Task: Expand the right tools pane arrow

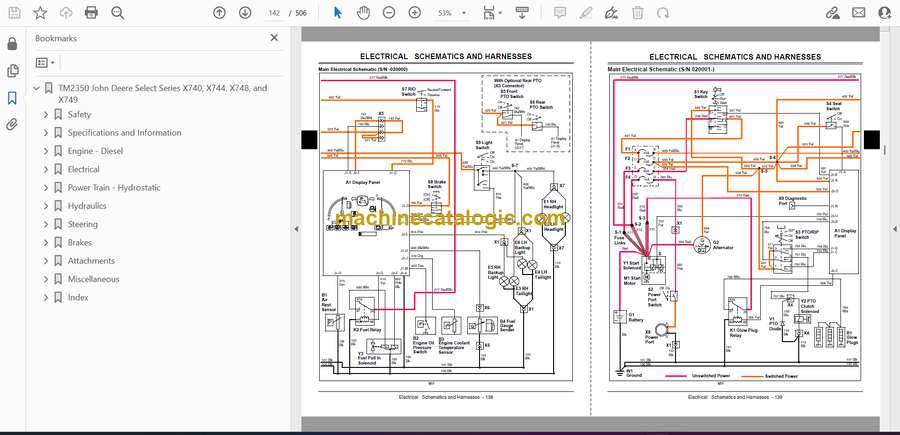Action: point(895,229)
